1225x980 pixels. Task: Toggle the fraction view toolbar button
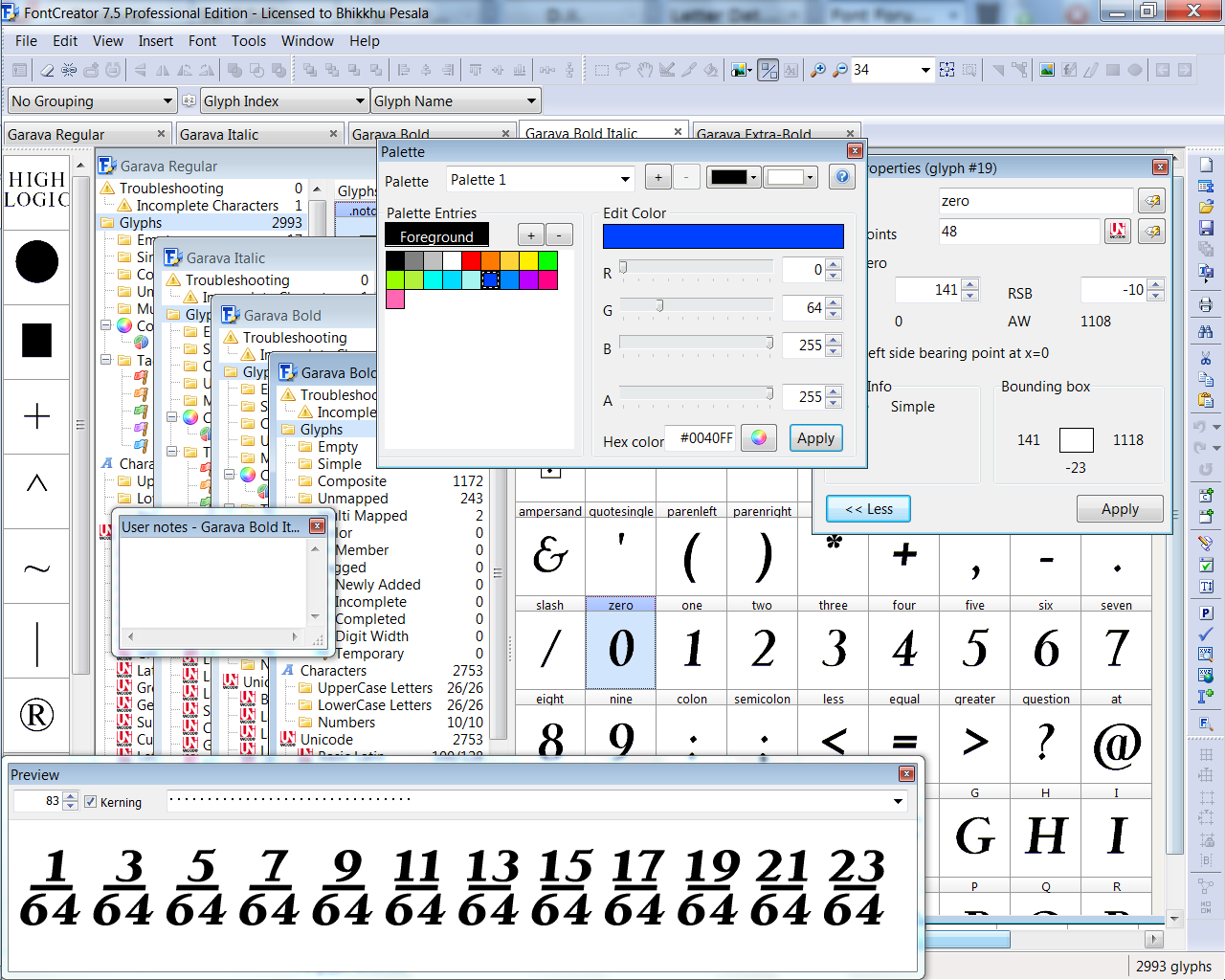click(x=768, y=70)
